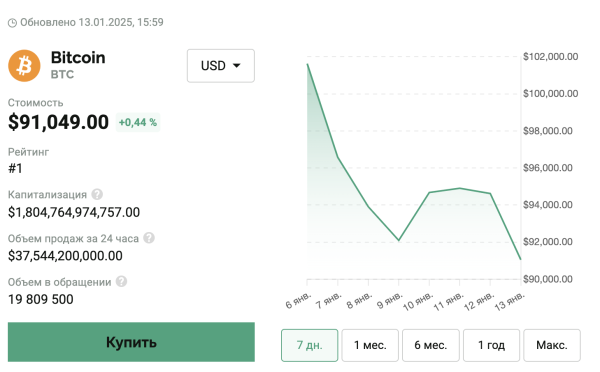This screenshot has height=372, width=600.
Task: Click the 6 янв. date label
Action: [298, 301]
